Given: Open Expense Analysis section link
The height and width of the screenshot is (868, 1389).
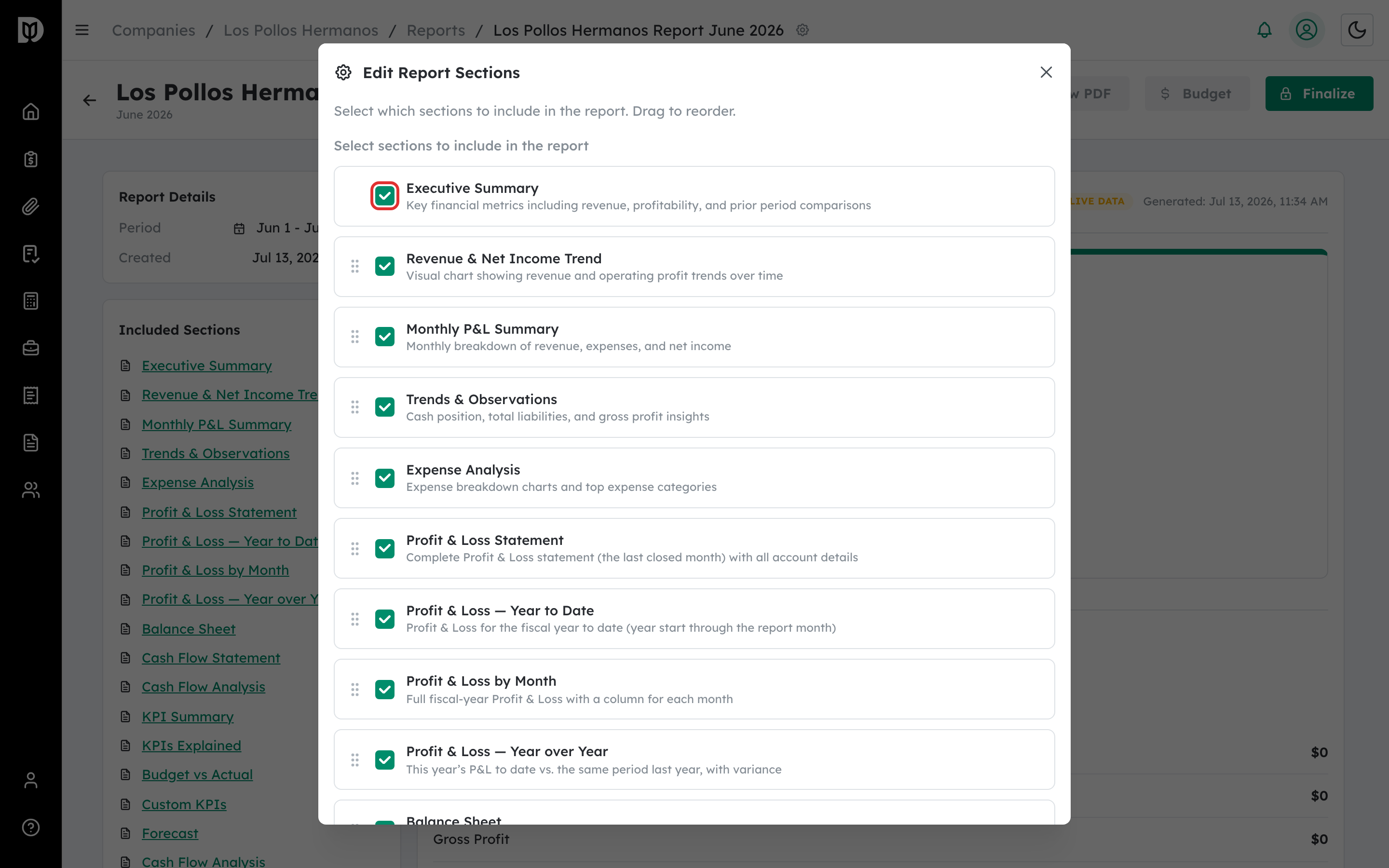Looking at the screenshot, I should click(197, 483).
